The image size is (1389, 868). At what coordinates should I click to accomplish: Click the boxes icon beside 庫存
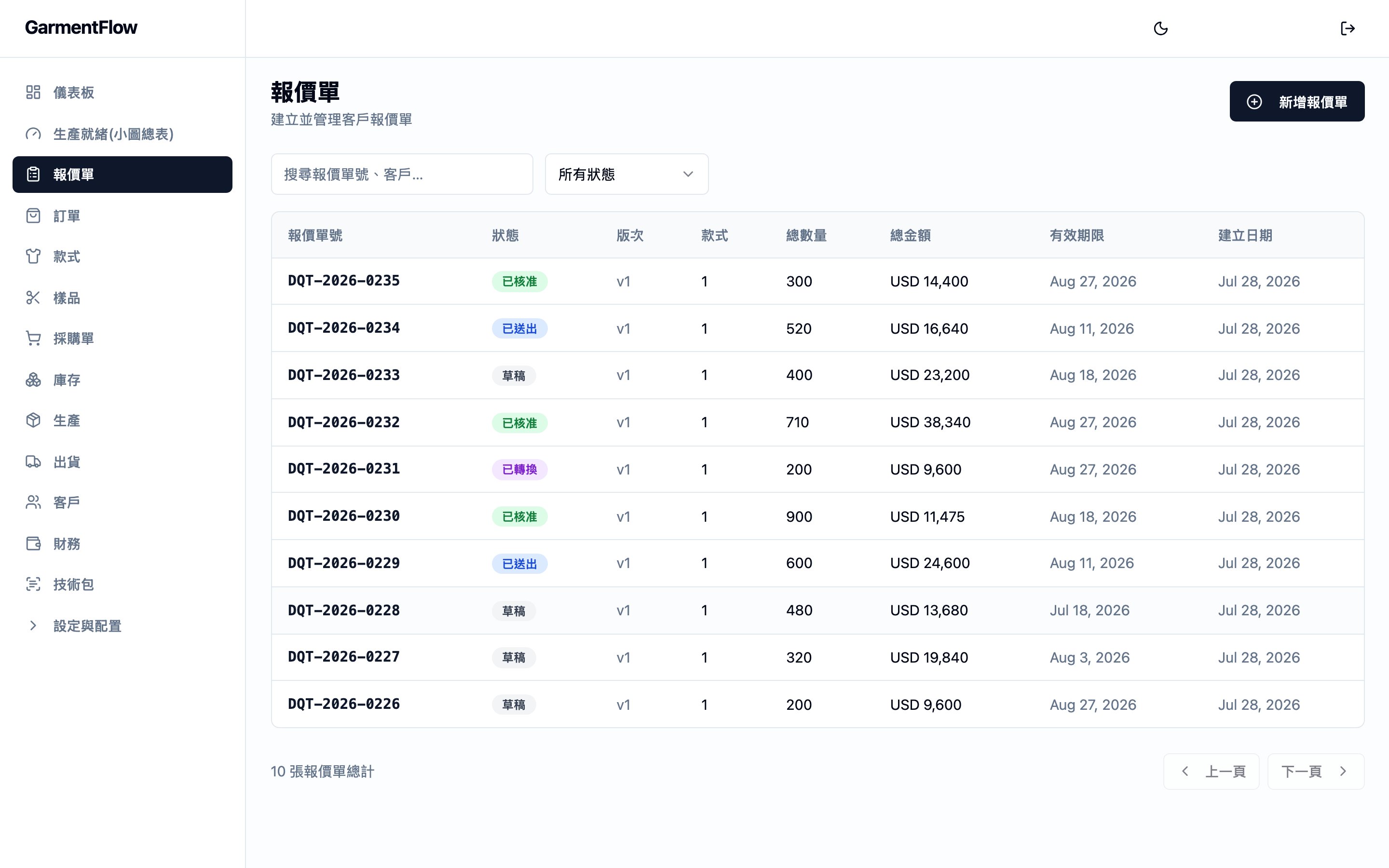[x=33, y=380]
